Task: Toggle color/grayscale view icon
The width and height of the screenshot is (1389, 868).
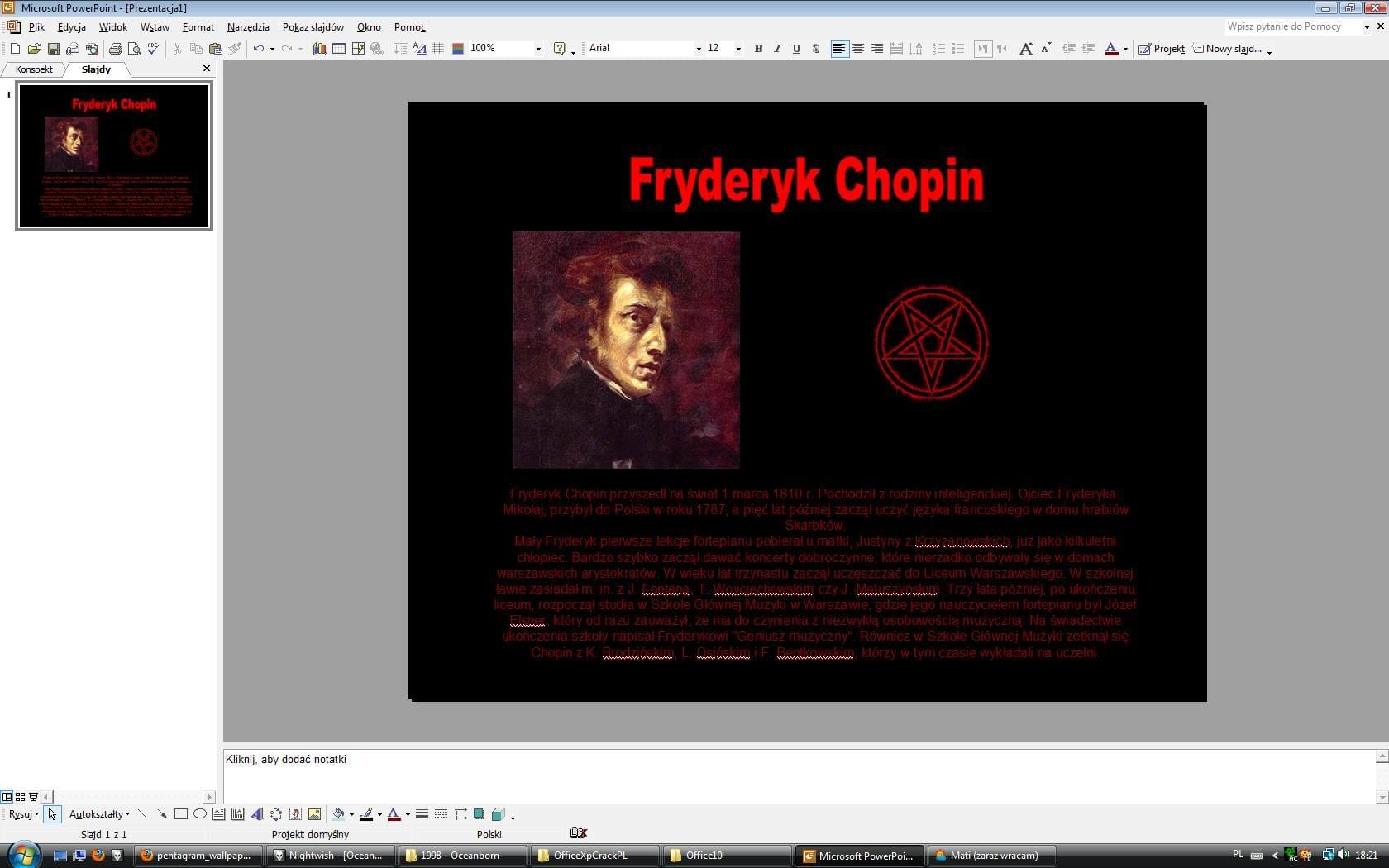Action: [457, 49]
